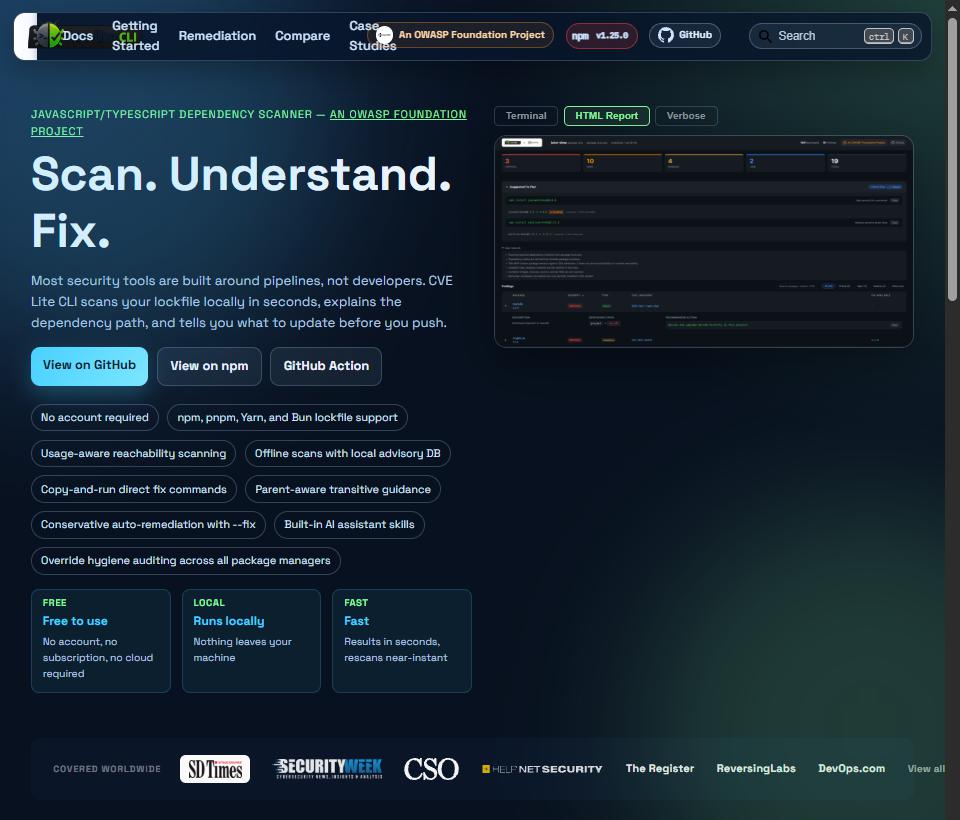The width and height of the screenshot is (960, 820).
Task: Click the Fast results card
Action: click(x=402, y=641)
